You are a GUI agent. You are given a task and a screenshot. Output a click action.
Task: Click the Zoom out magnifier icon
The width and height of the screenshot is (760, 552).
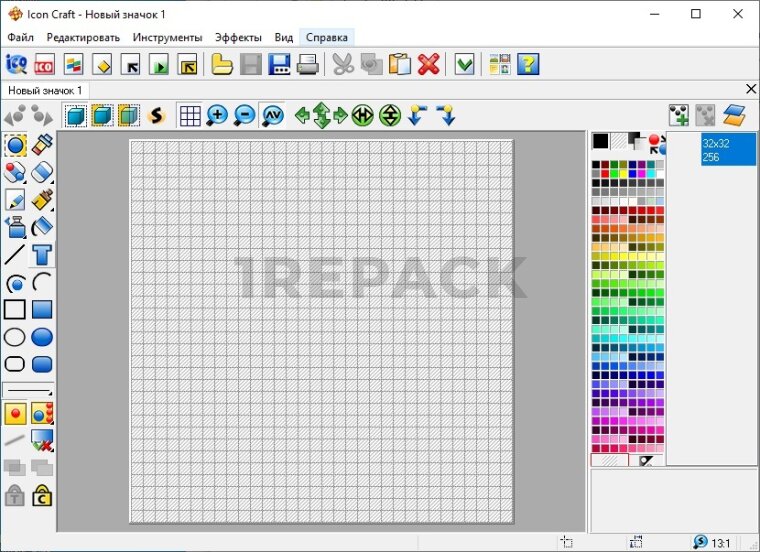coord(244,116)
